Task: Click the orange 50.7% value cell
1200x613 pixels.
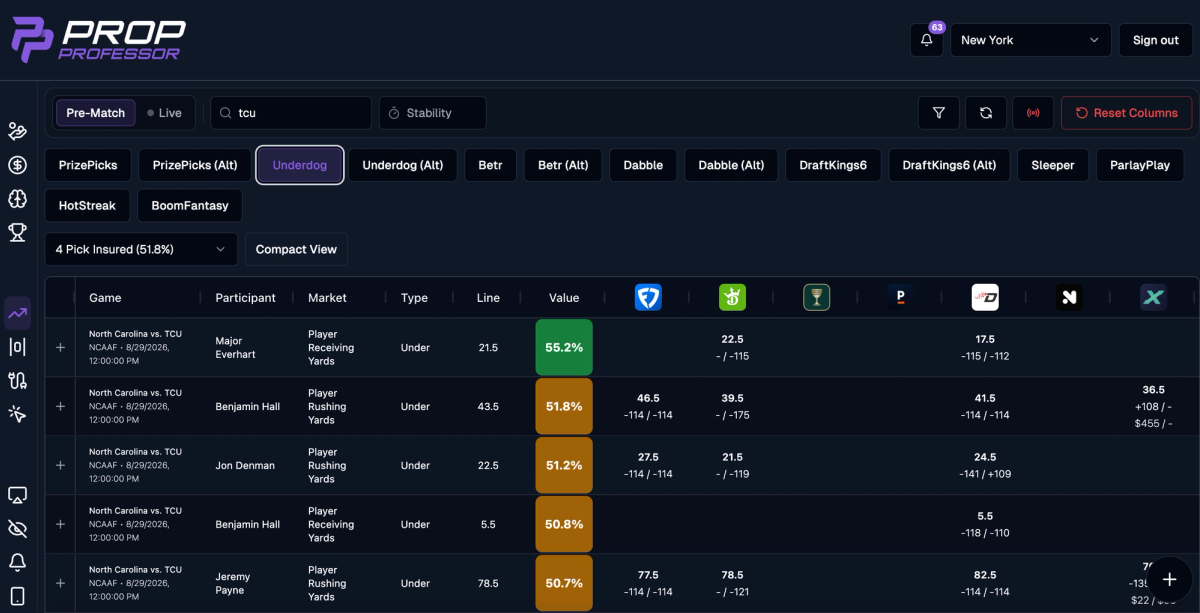Action: coord(564,583)
